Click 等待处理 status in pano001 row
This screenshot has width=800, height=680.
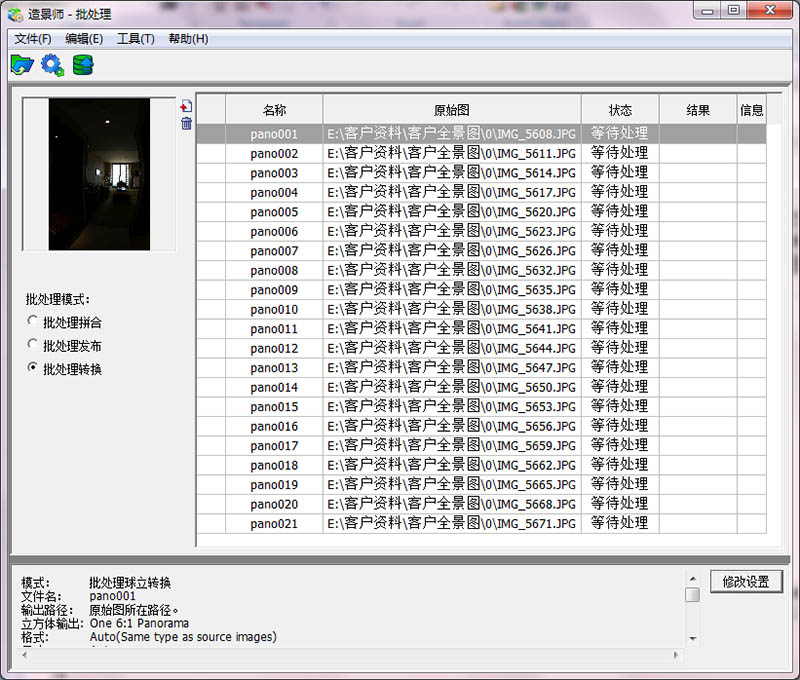point(620,134)
